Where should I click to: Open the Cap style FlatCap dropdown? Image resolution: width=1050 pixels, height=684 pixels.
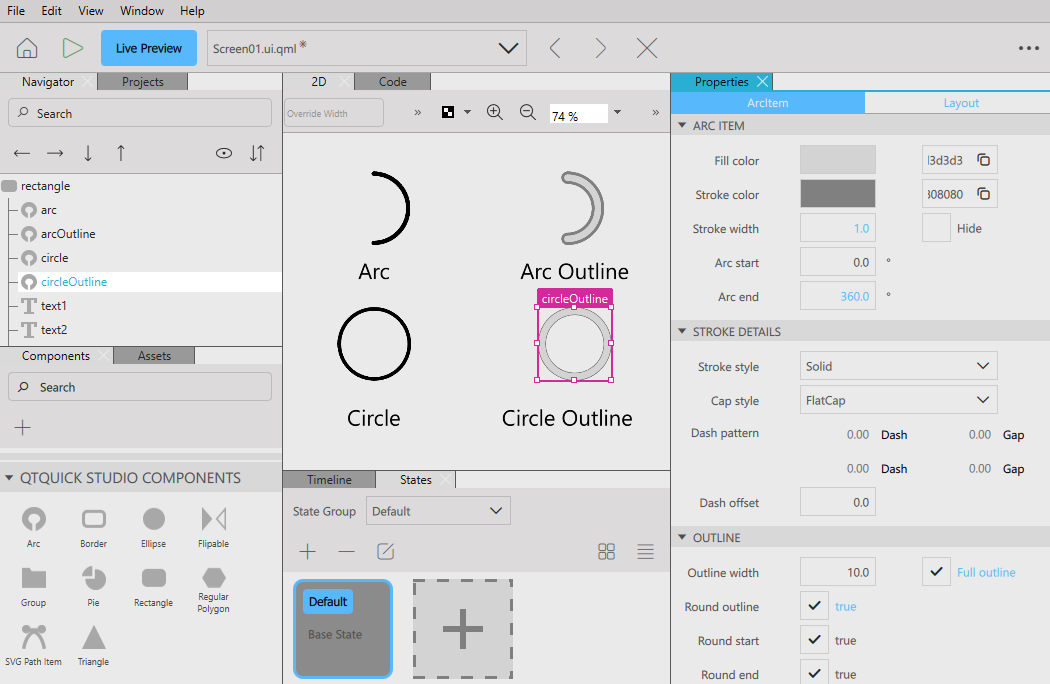pos(898,400)
